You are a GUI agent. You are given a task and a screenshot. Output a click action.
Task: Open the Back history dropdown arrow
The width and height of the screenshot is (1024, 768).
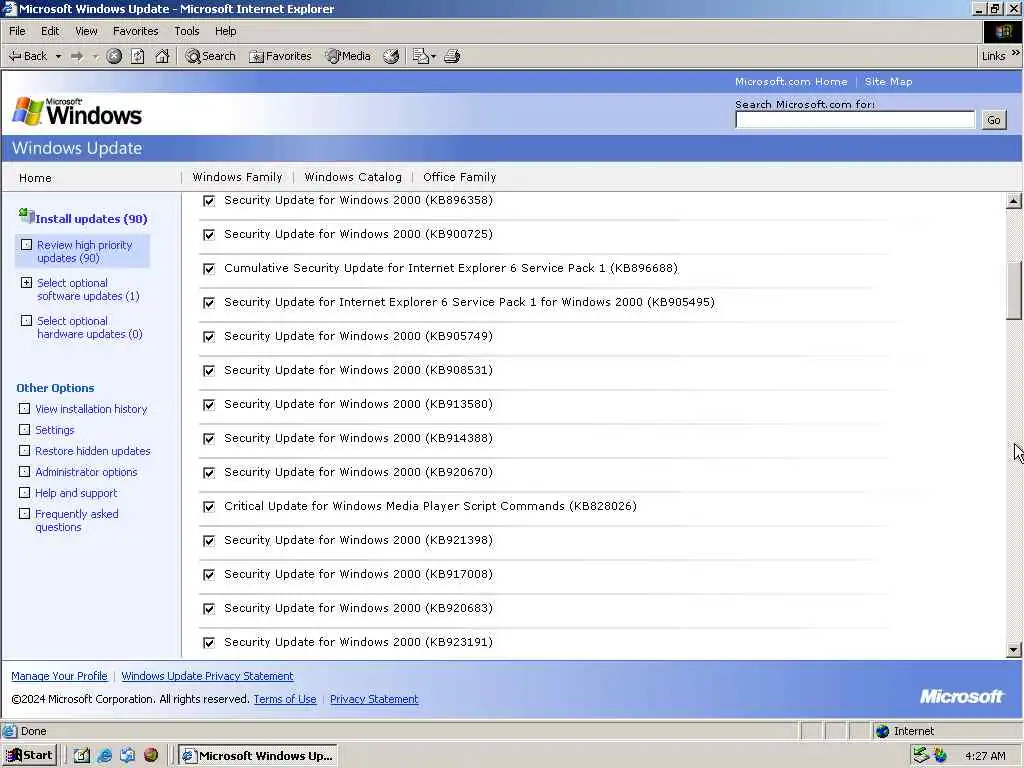[58, 56]
